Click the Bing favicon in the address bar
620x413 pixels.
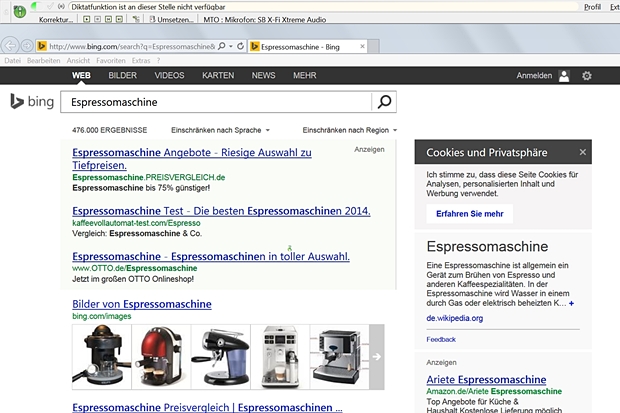42,47
